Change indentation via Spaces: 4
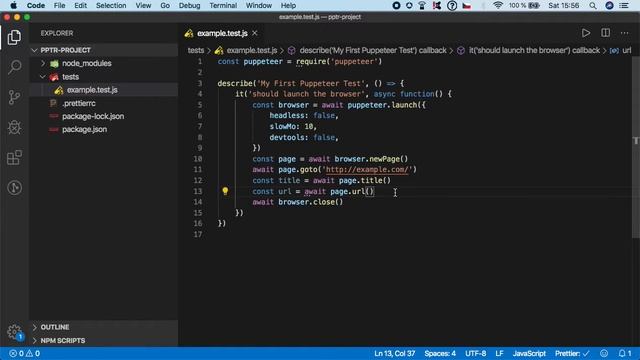 440,353
